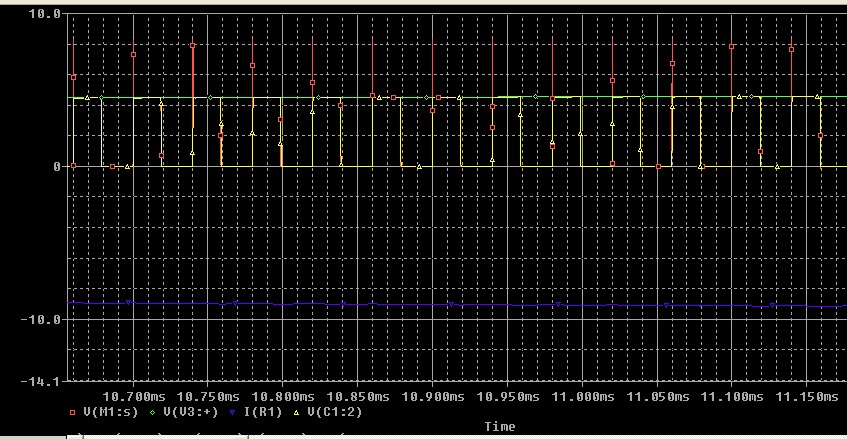The image size is (847, 439).
Task: Click the -14.1 label on the y-axis
Action: [x=42, y=381]
